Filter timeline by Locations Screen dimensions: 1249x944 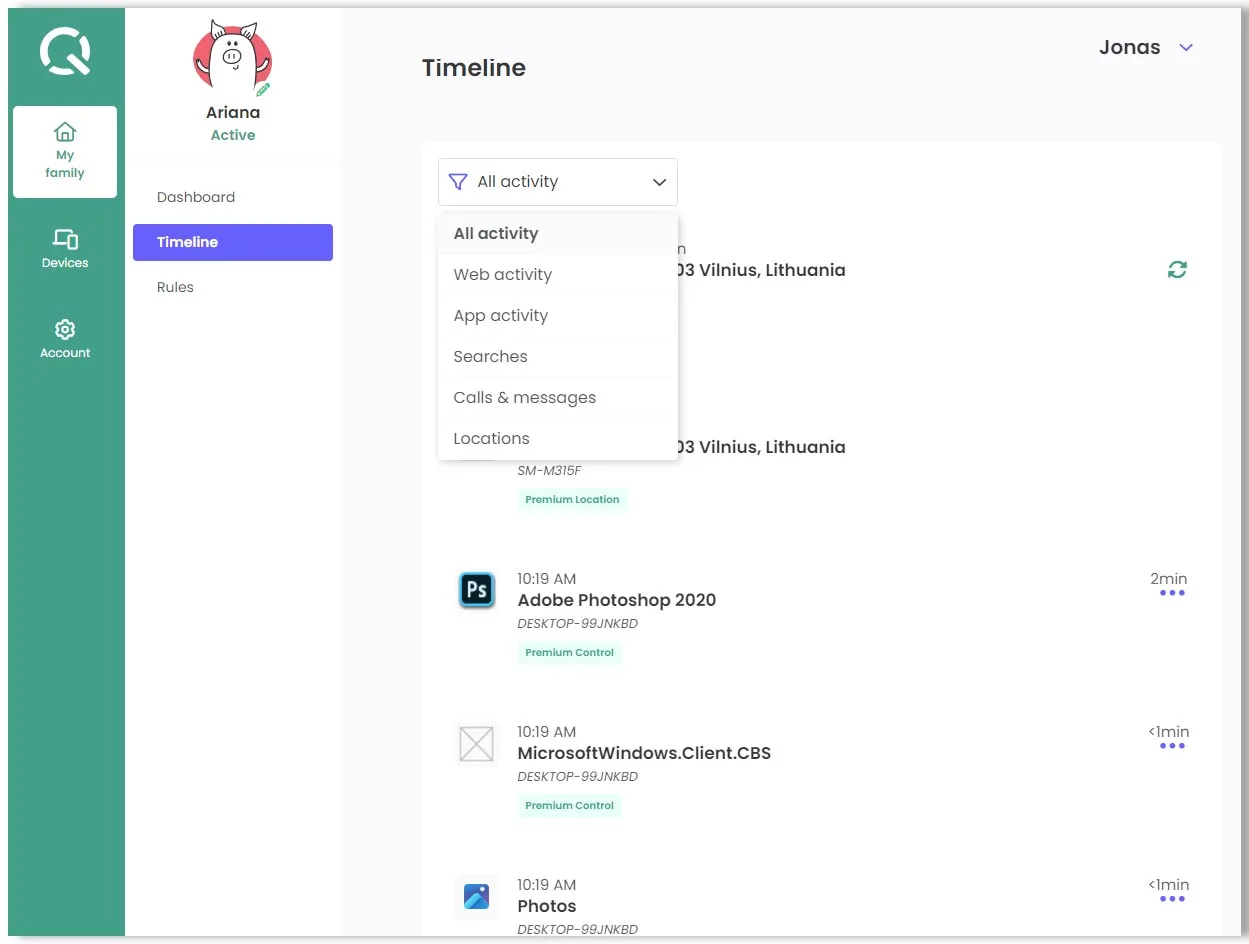491,439
